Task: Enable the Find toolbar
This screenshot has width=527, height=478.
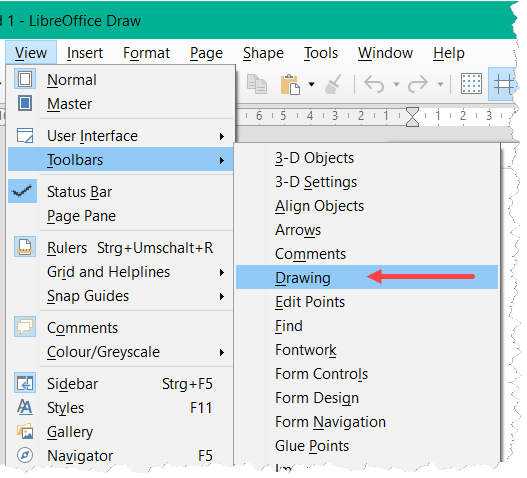Action: [x=367, y=326]
